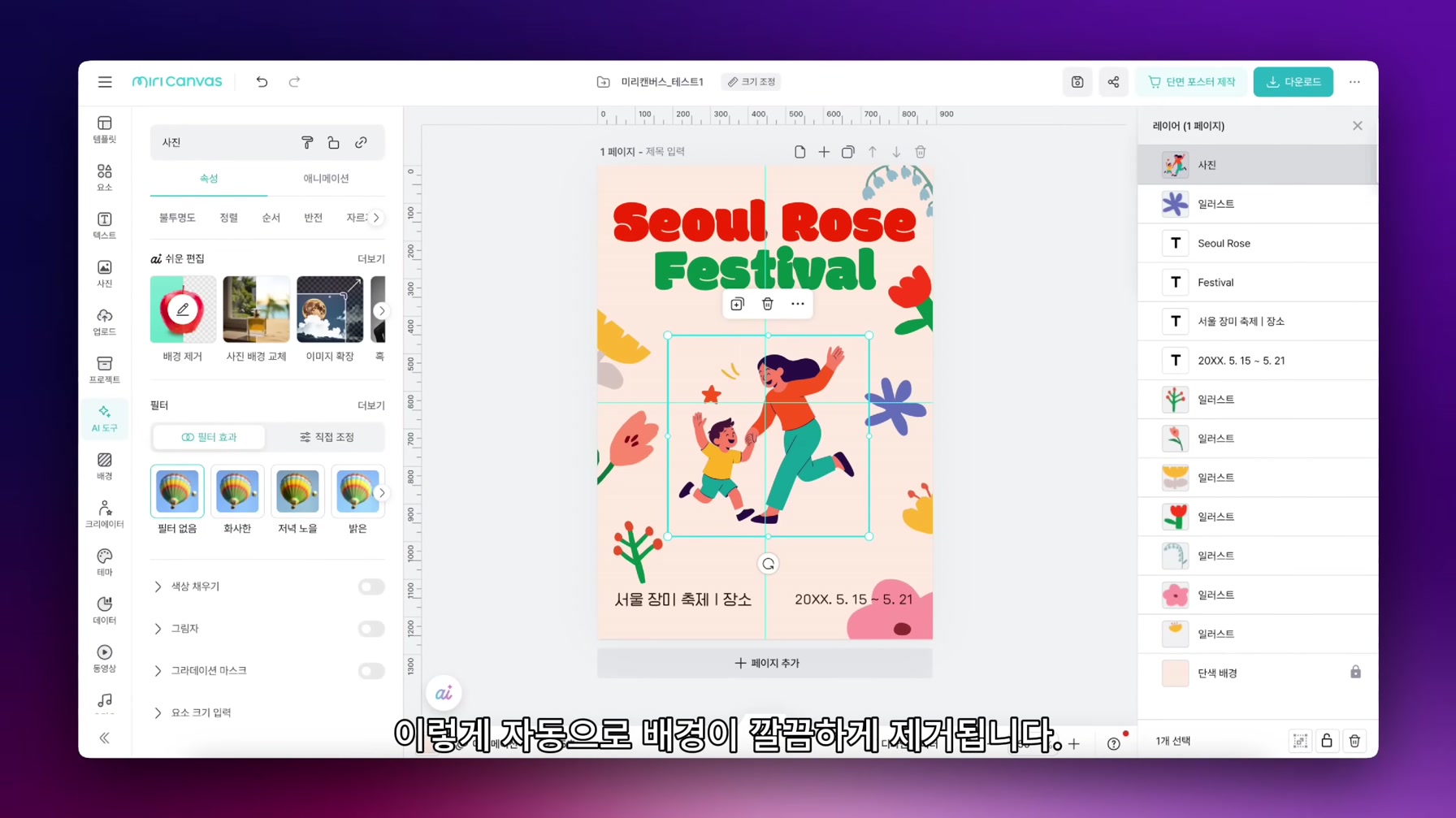Select the 정렬 option
This screenshot has height=818, width=1456.
[229, 218]
